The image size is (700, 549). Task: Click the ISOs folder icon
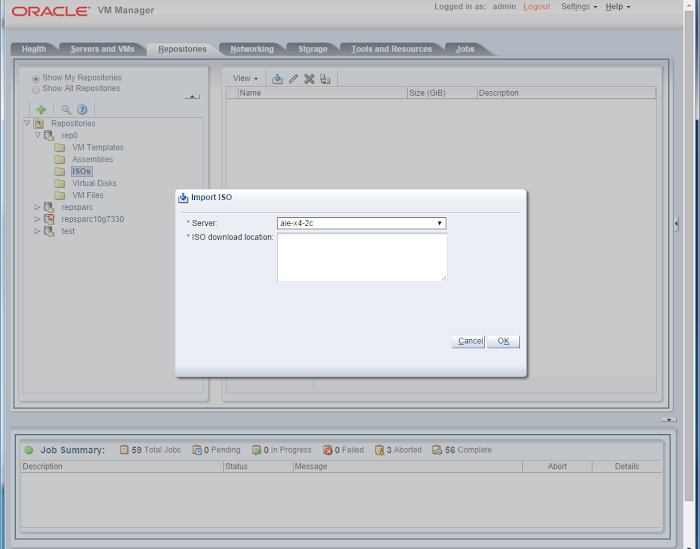[x=59, y=171]
